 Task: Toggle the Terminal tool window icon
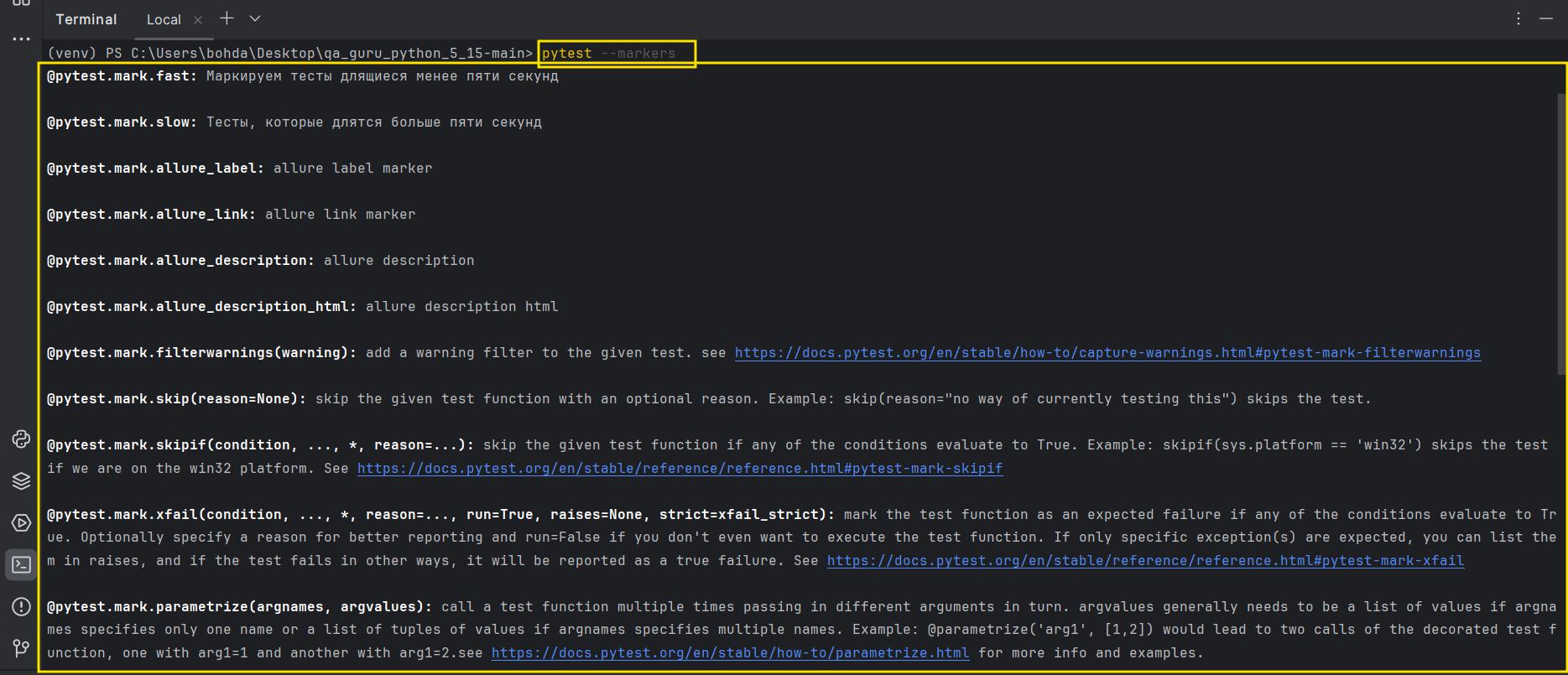click(x=21, y=564)
